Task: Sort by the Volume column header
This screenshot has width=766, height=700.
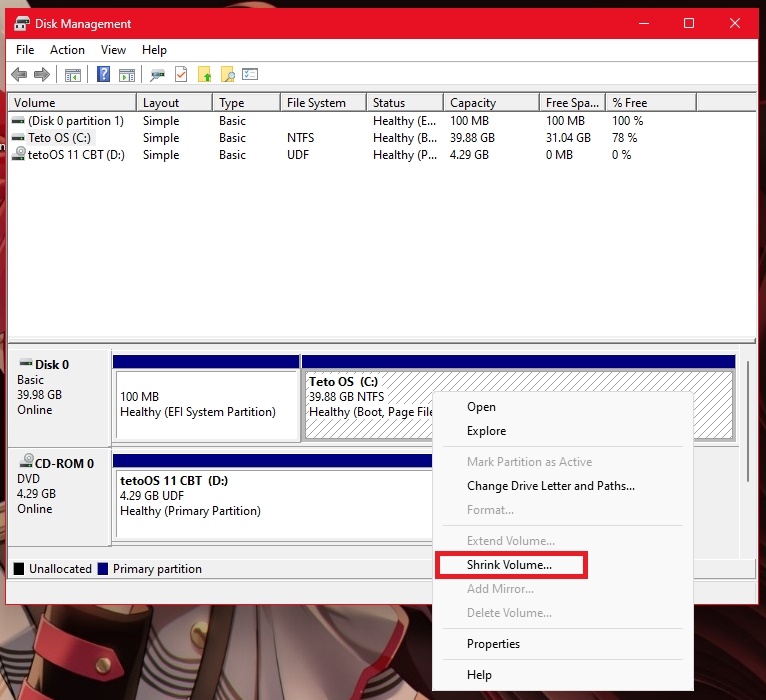Action: pos(72,103)
